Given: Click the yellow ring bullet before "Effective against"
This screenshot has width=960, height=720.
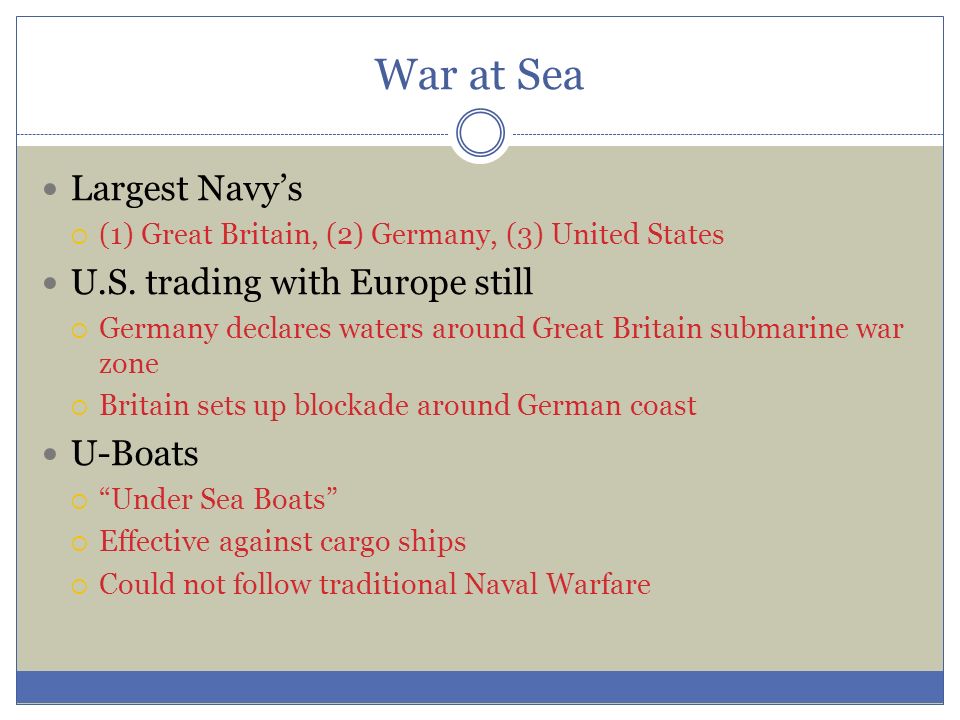Looking at the screenshot, I should coord(80,543).
